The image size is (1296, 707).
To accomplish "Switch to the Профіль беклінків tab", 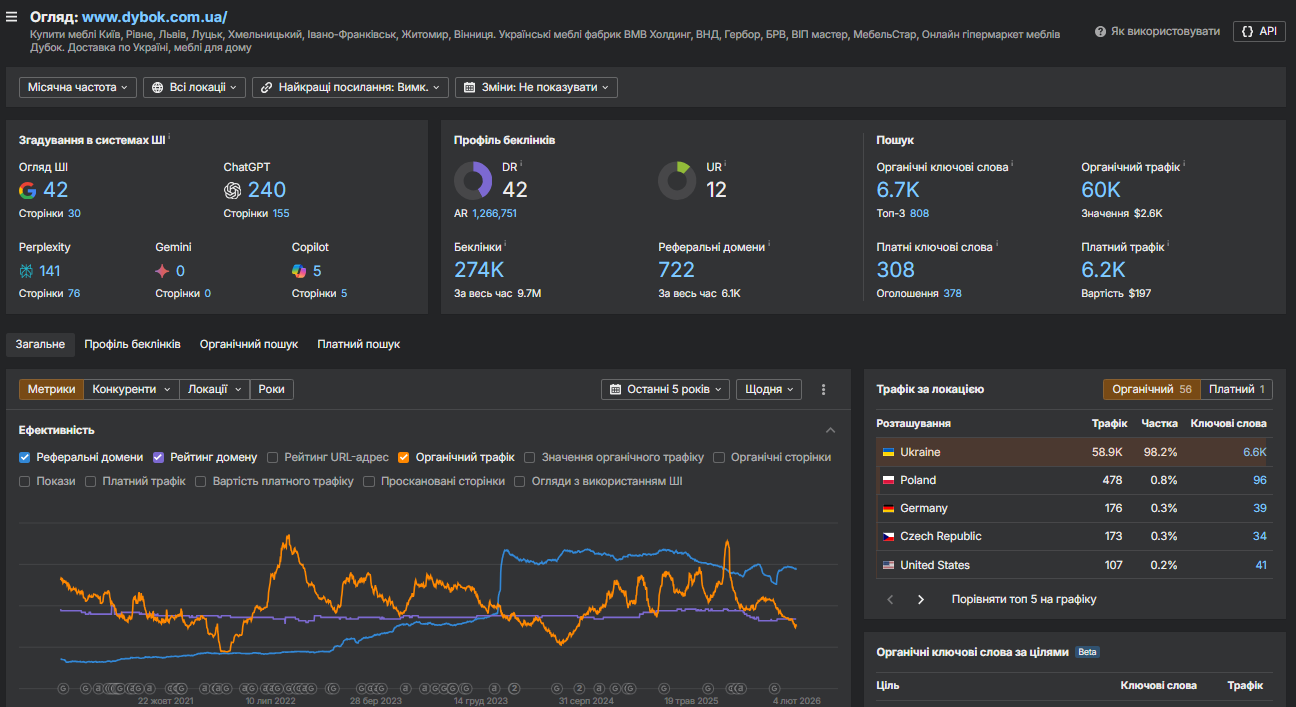I will (132, 344).
